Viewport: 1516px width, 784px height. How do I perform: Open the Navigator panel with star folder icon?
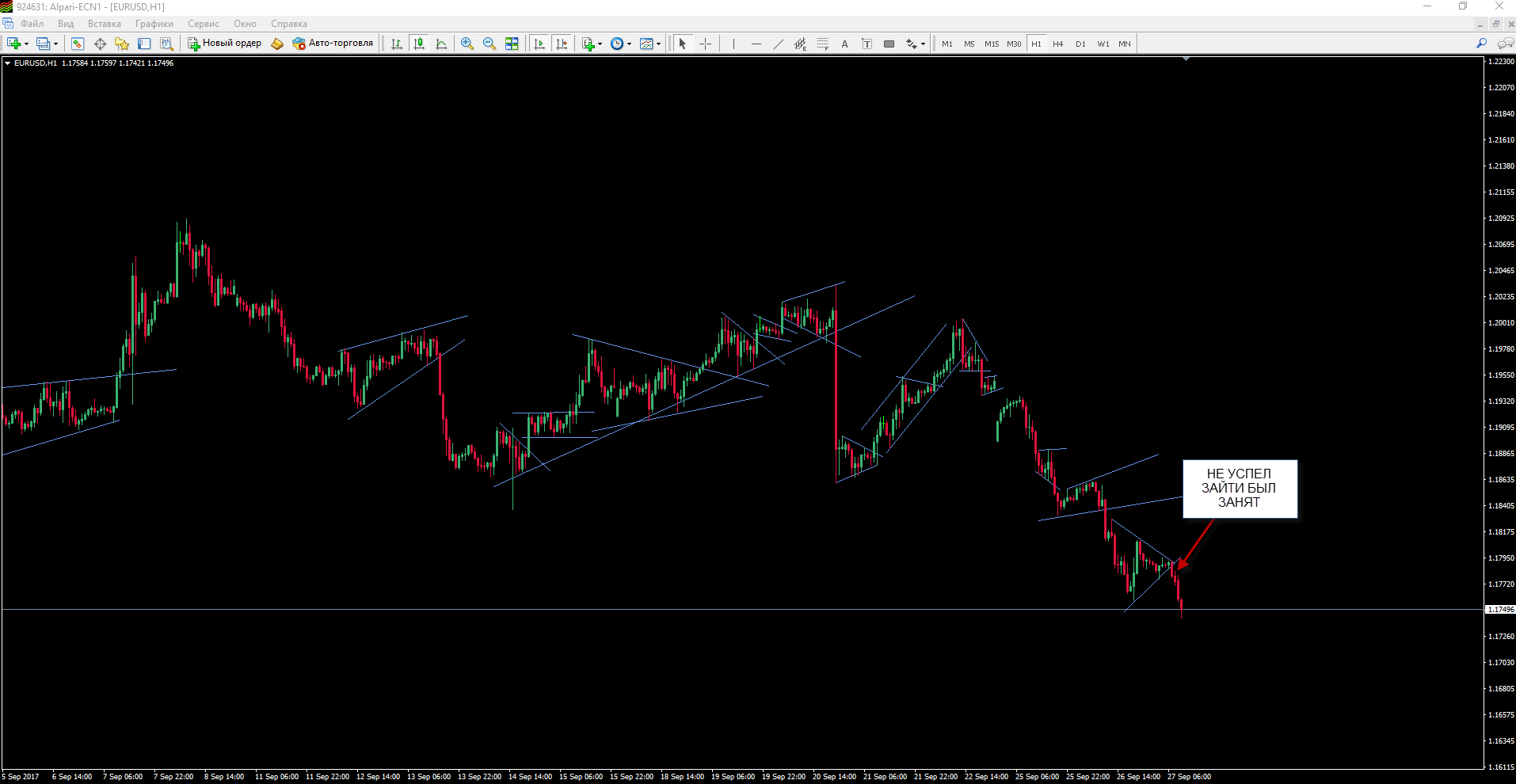[x=122, y=44]
